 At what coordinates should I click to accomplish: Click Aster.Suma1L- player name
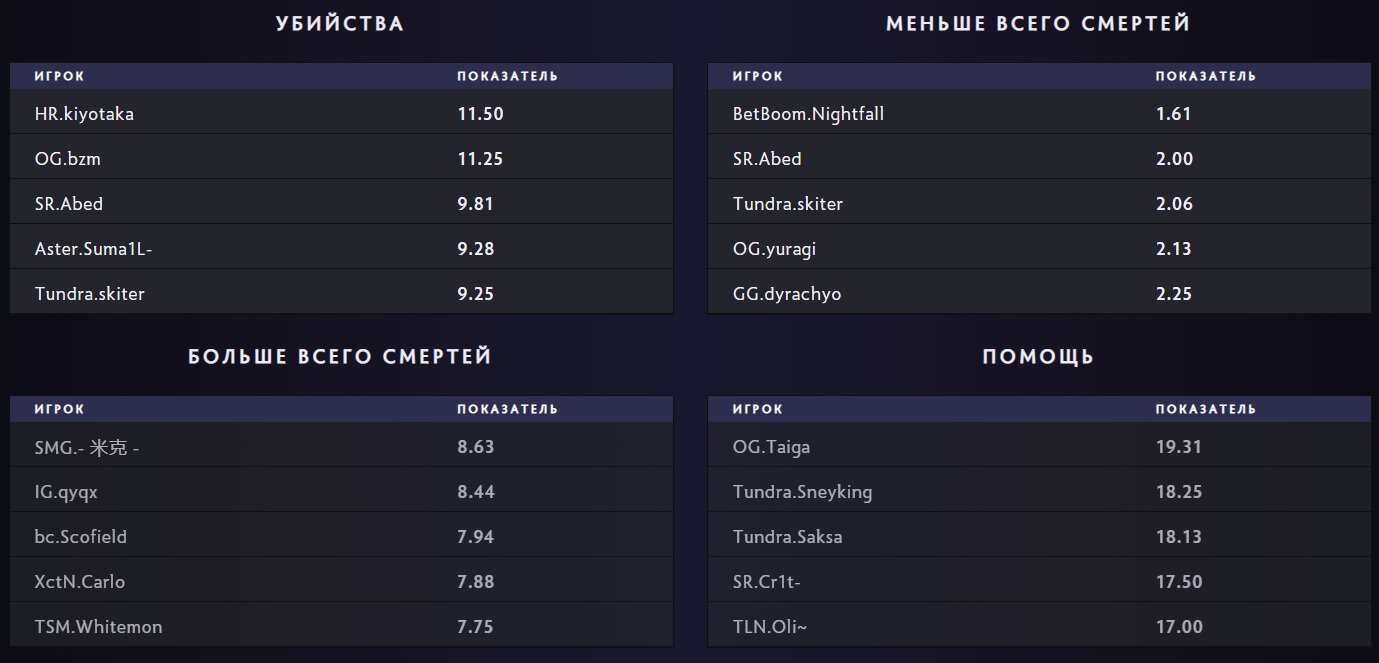coord(93,249)
